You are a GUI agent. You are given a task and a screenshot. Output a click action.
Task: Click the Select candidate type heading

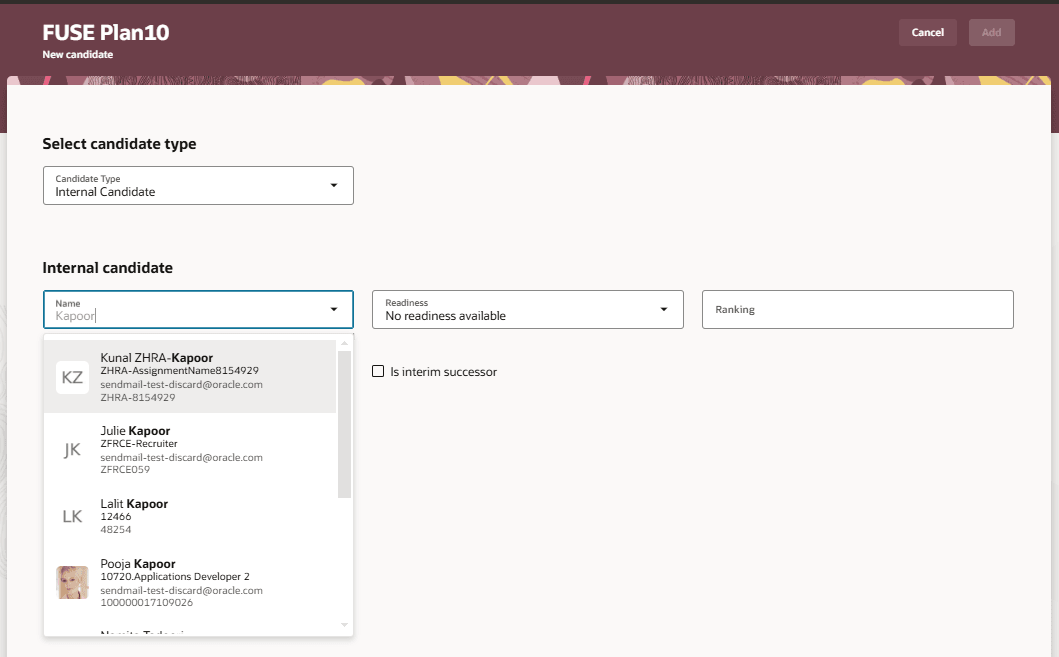tap(120, 144)
